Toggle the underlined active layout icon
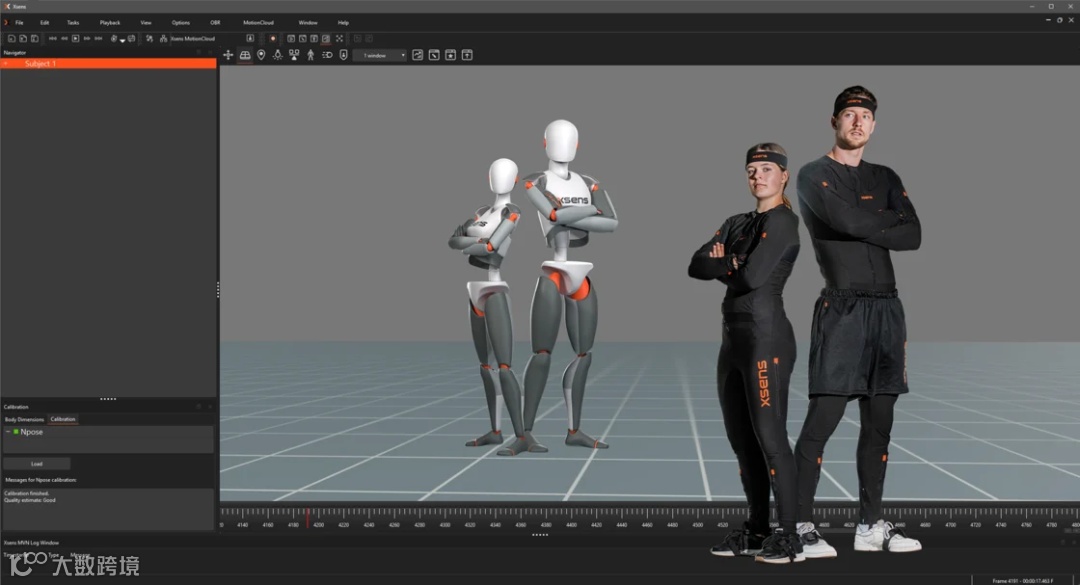The width and height of the screenshot is (1080, 585). pyautogui.click(x=326, y=39)
